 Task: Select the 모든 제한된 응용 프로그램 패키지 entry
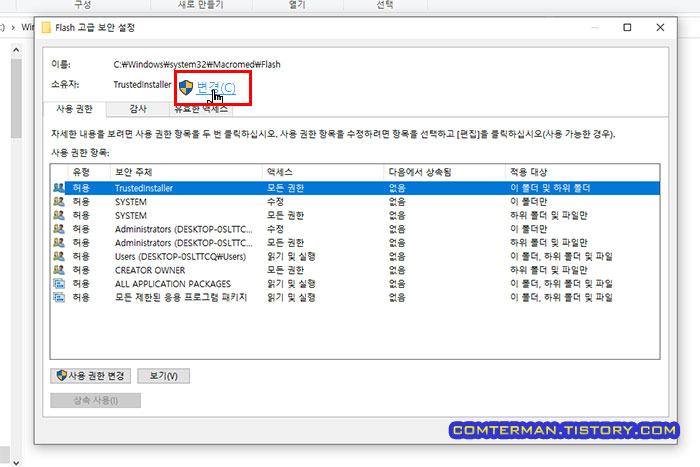[355, 297]
